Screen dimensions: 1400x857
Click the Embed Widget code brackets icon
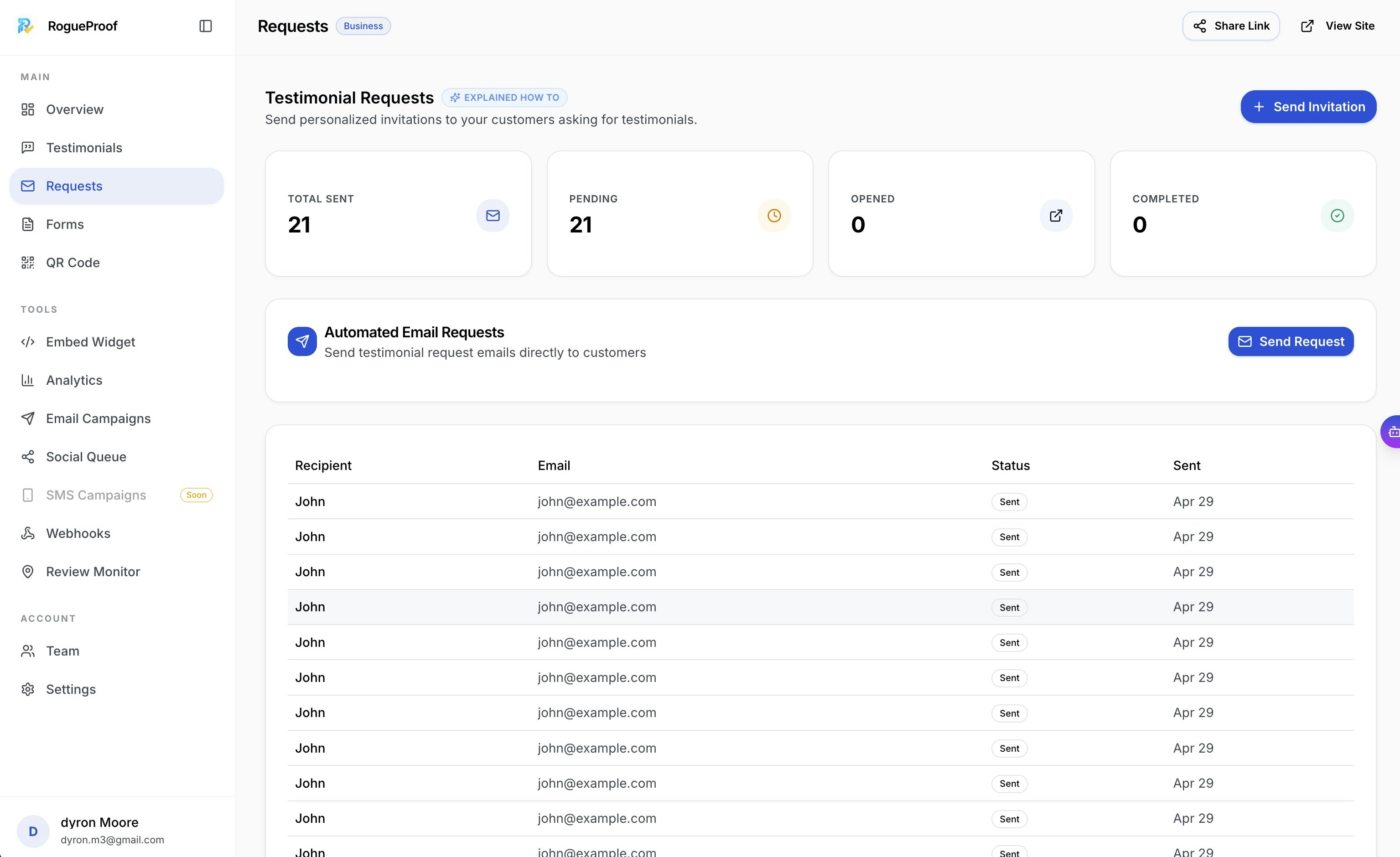pos(28,342)
